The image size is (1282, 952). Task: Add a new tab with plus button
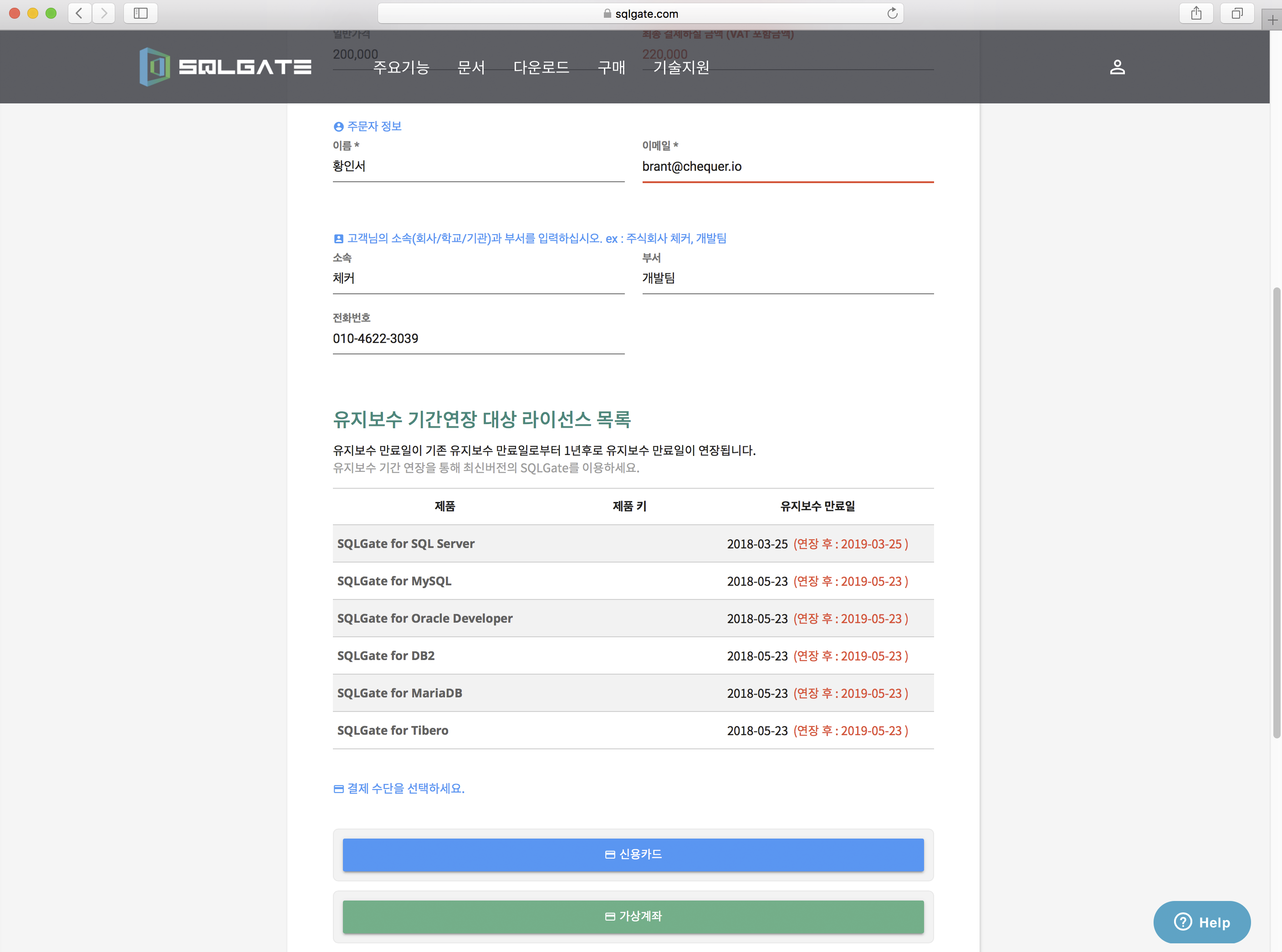(1272, 20)
